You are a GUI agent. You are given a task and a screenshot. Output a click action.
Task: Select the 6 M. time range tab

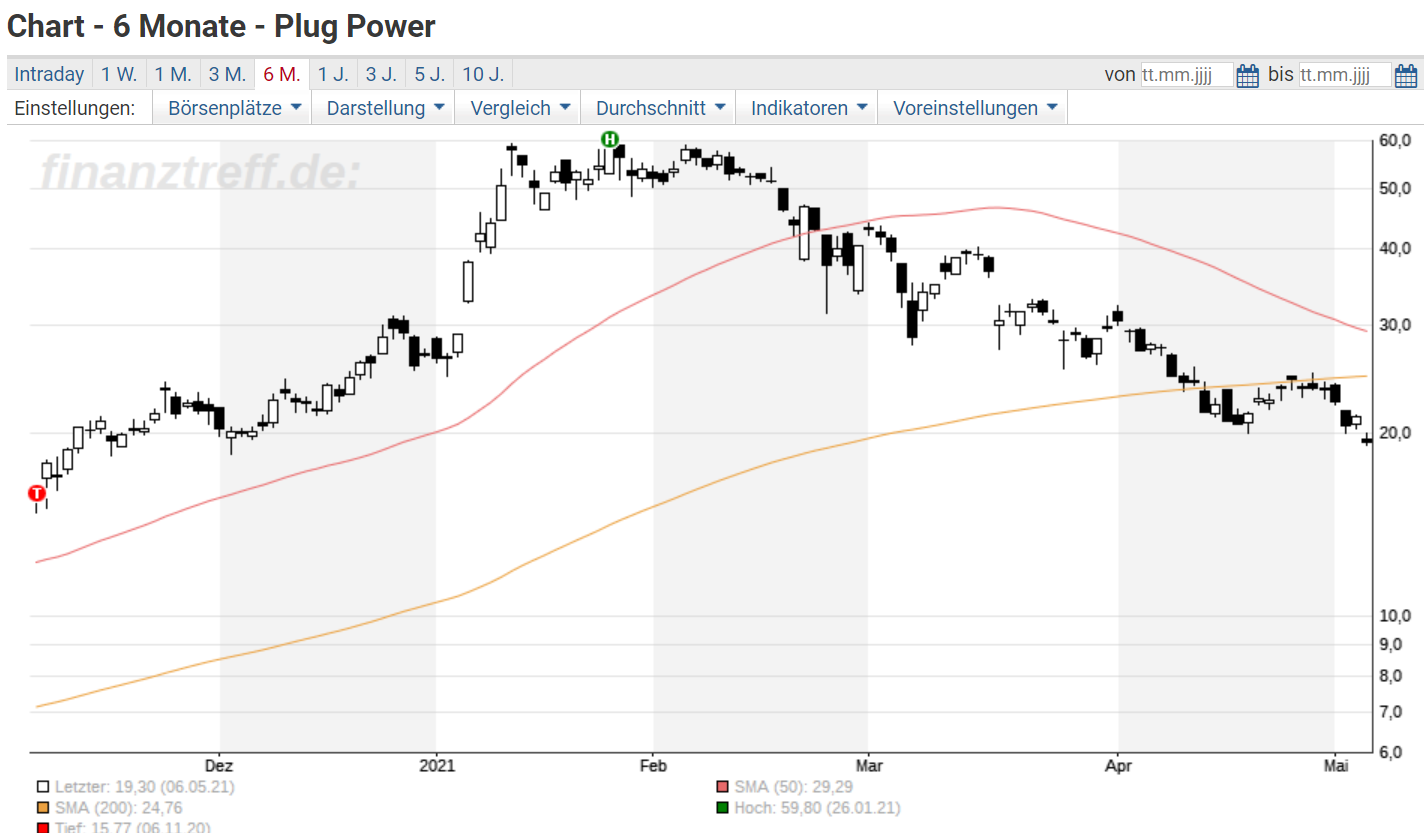(x=282, y=74)
